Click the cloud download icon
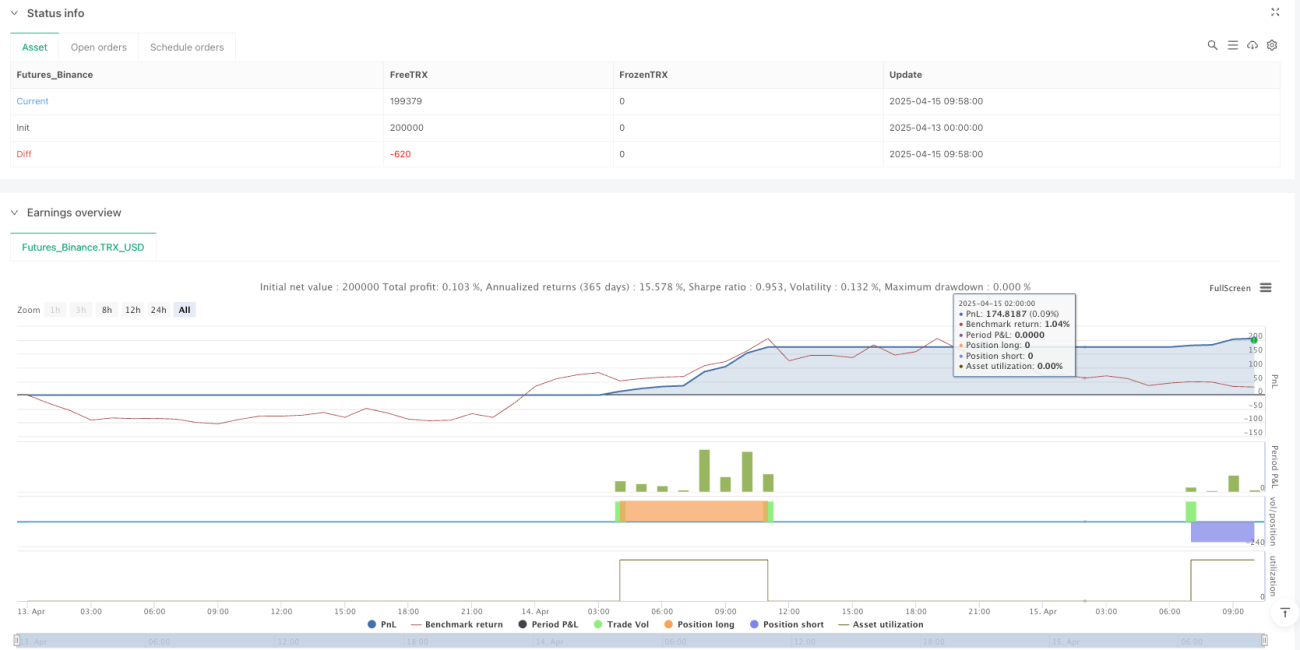Screen dimensions: 1300x650 pyautogui.click(x=1252, y=46)
